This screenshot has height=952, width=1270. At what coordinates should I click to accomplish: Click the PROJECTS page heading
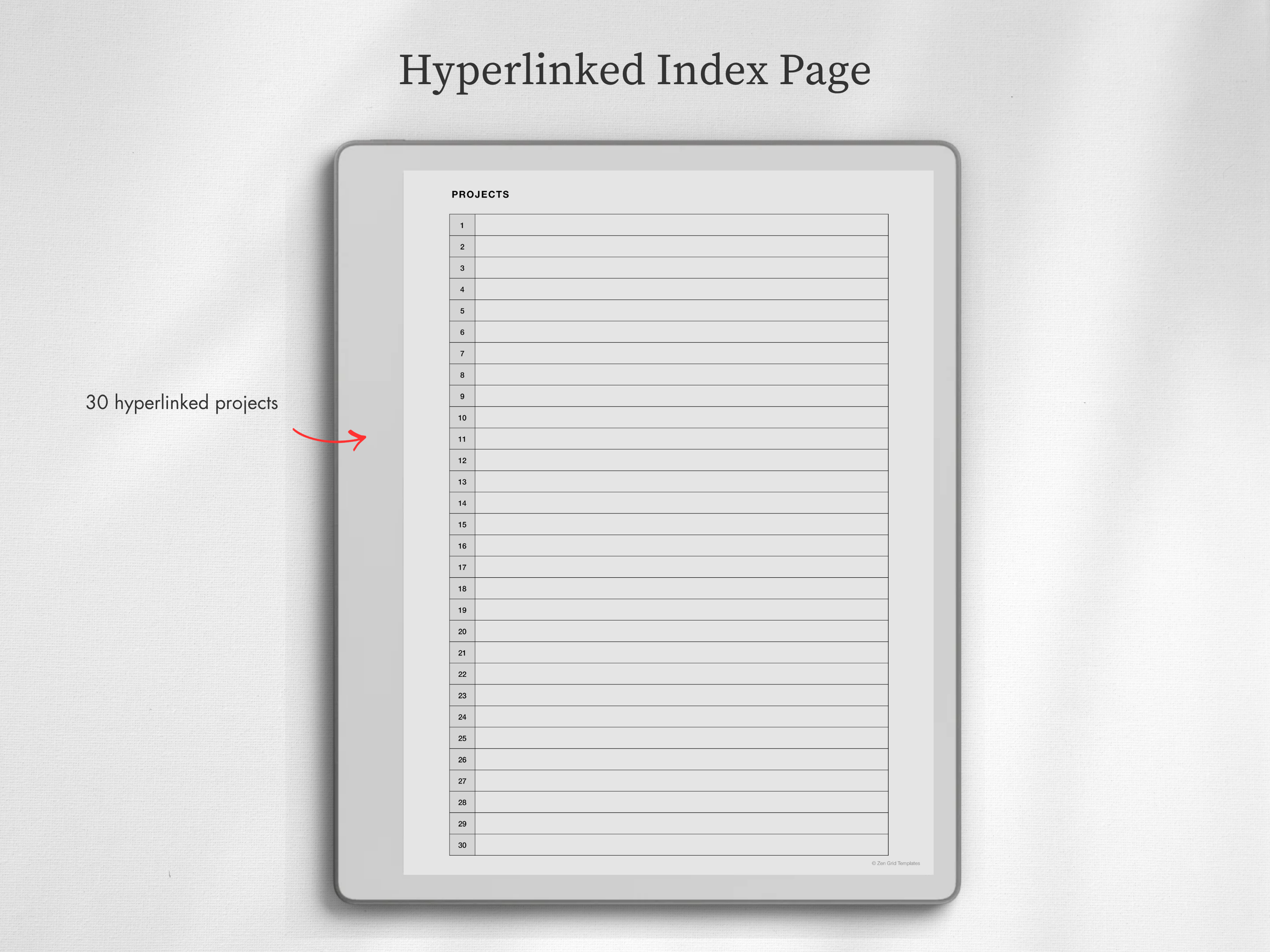(x=480, y=194)
